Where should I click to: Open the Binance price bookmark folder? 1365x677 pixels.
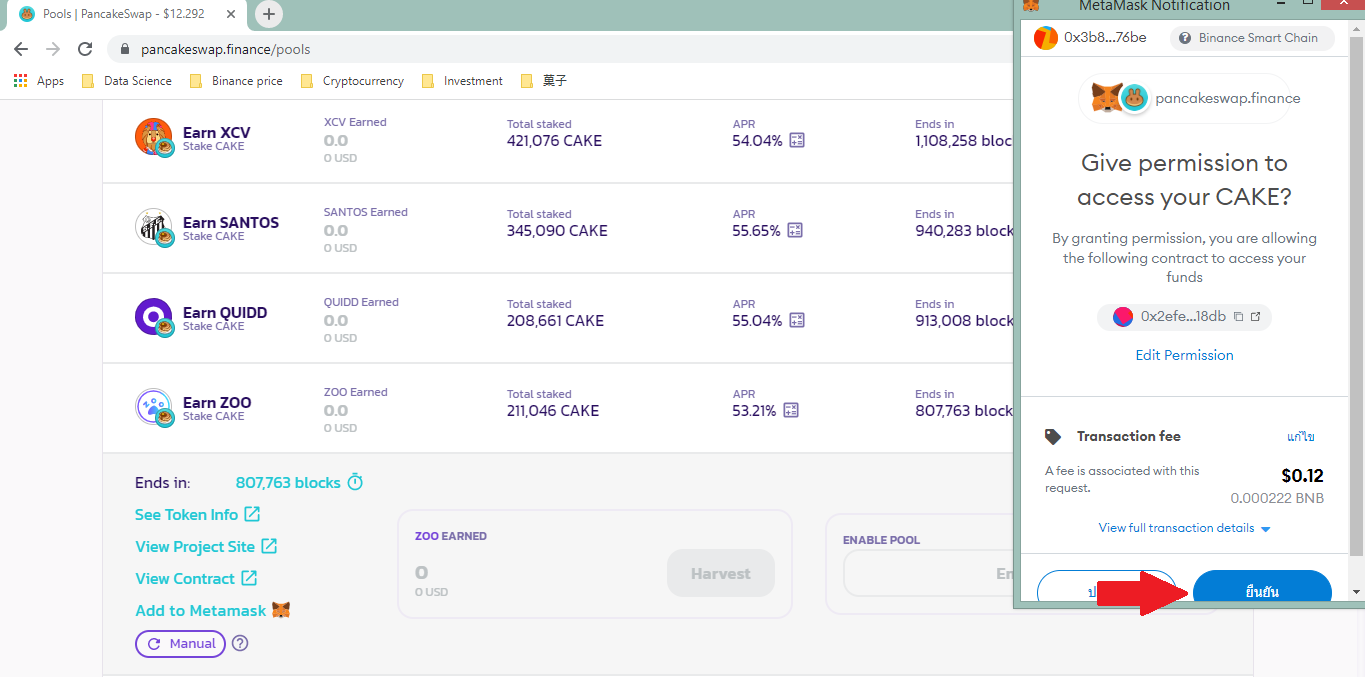click(x=236, y=81)
